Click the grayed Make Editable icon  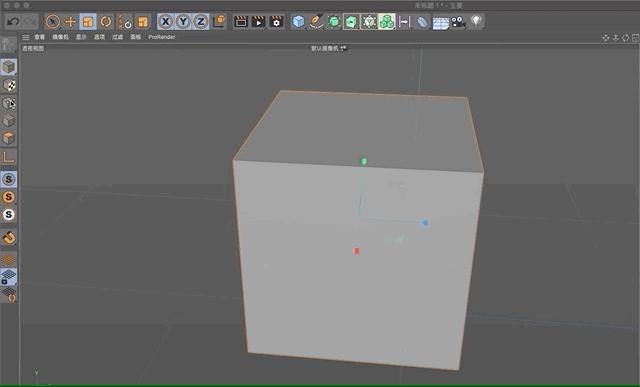coord(9,45)
